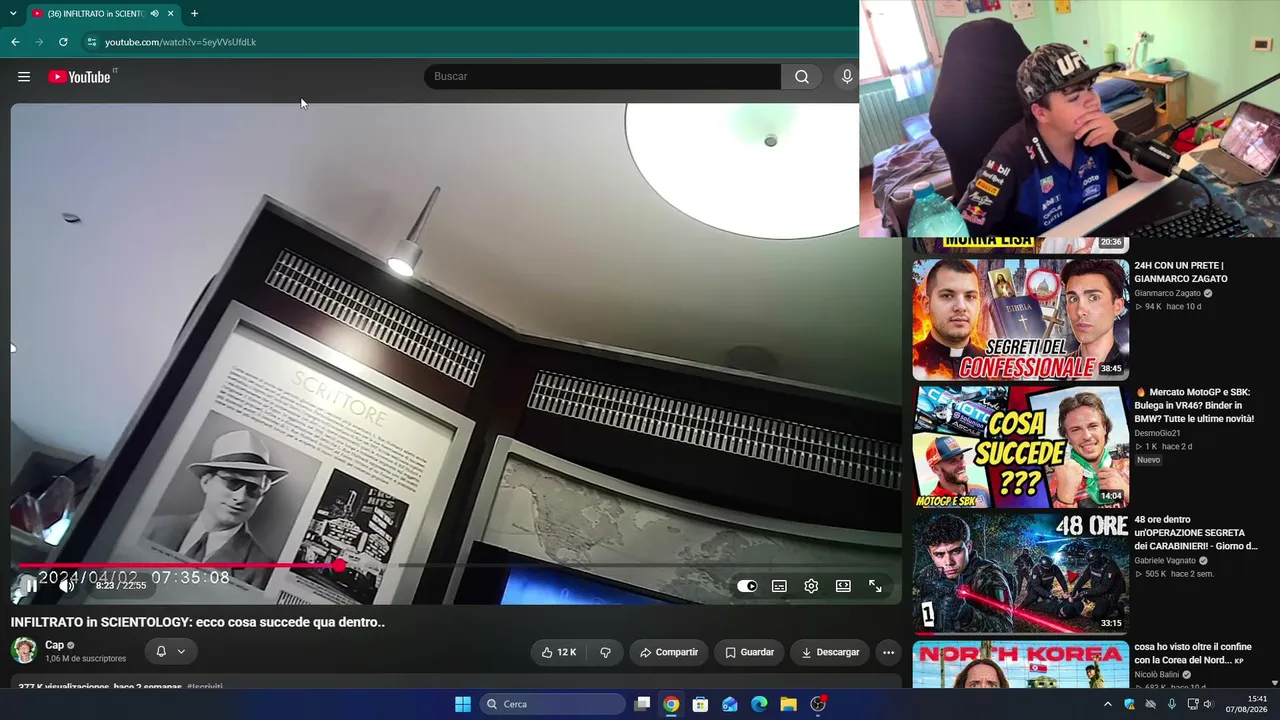Open the tab search dropdown arrow

pos(13,13)
